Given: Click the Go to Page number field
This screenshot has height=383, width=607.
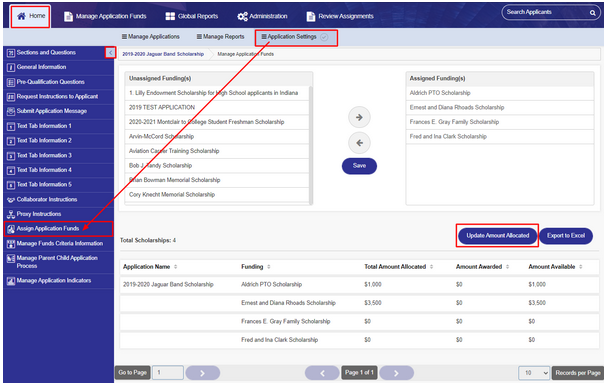Looking at the screenshot, I should click(168, 373).
